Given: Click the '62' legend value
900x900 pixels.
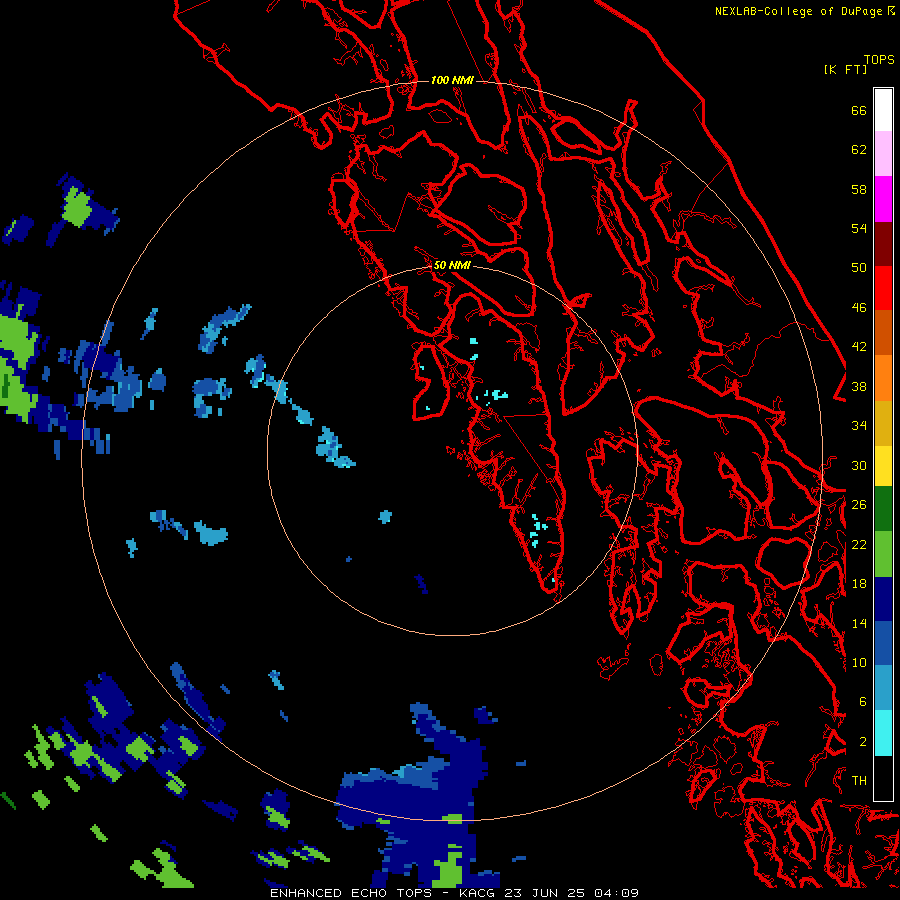Looking at the screenshot, I should coord(859,150).
